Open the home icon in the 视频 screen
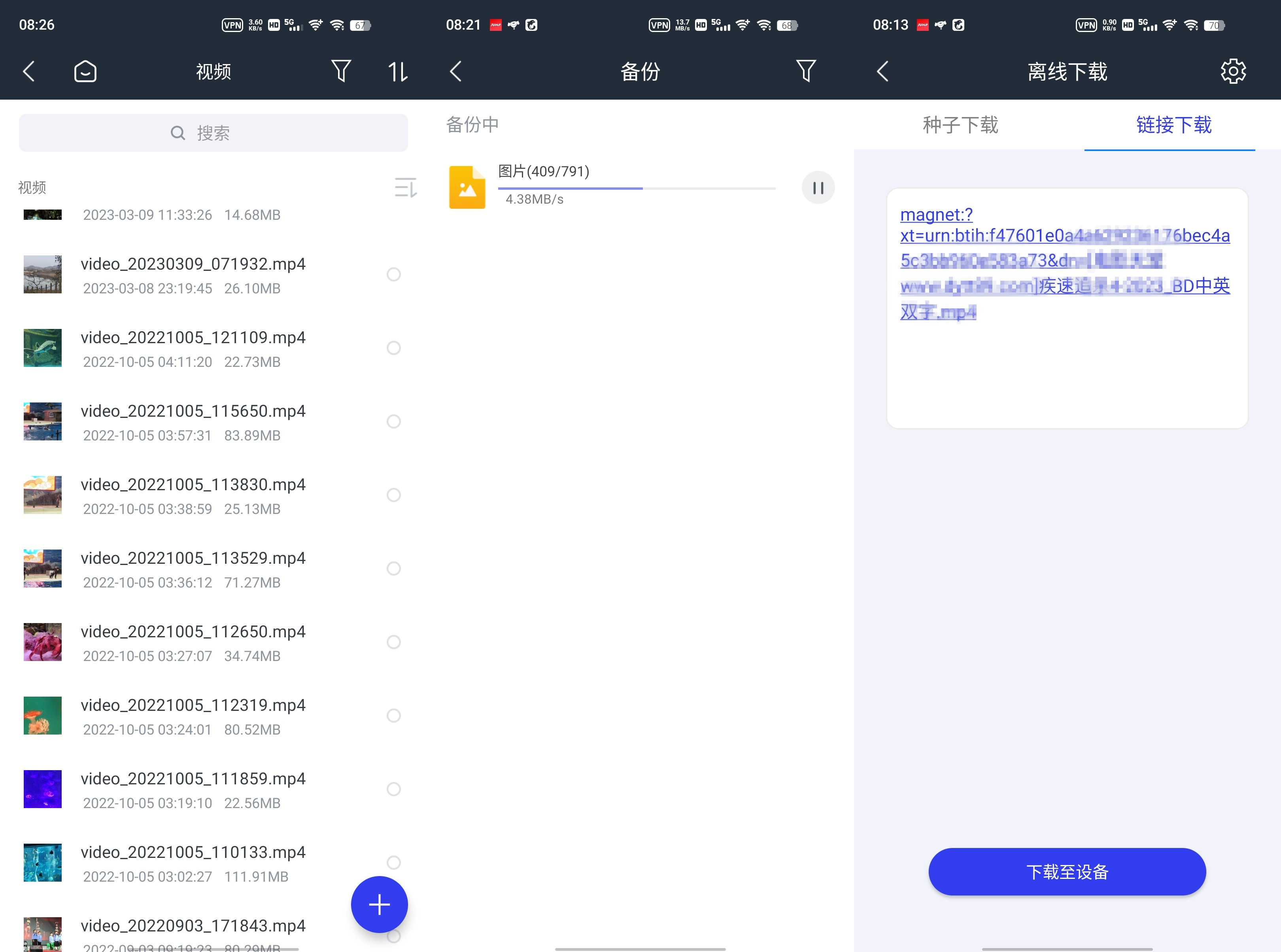The width and height of the screenshot is (1281, 952). coord(85,71)
